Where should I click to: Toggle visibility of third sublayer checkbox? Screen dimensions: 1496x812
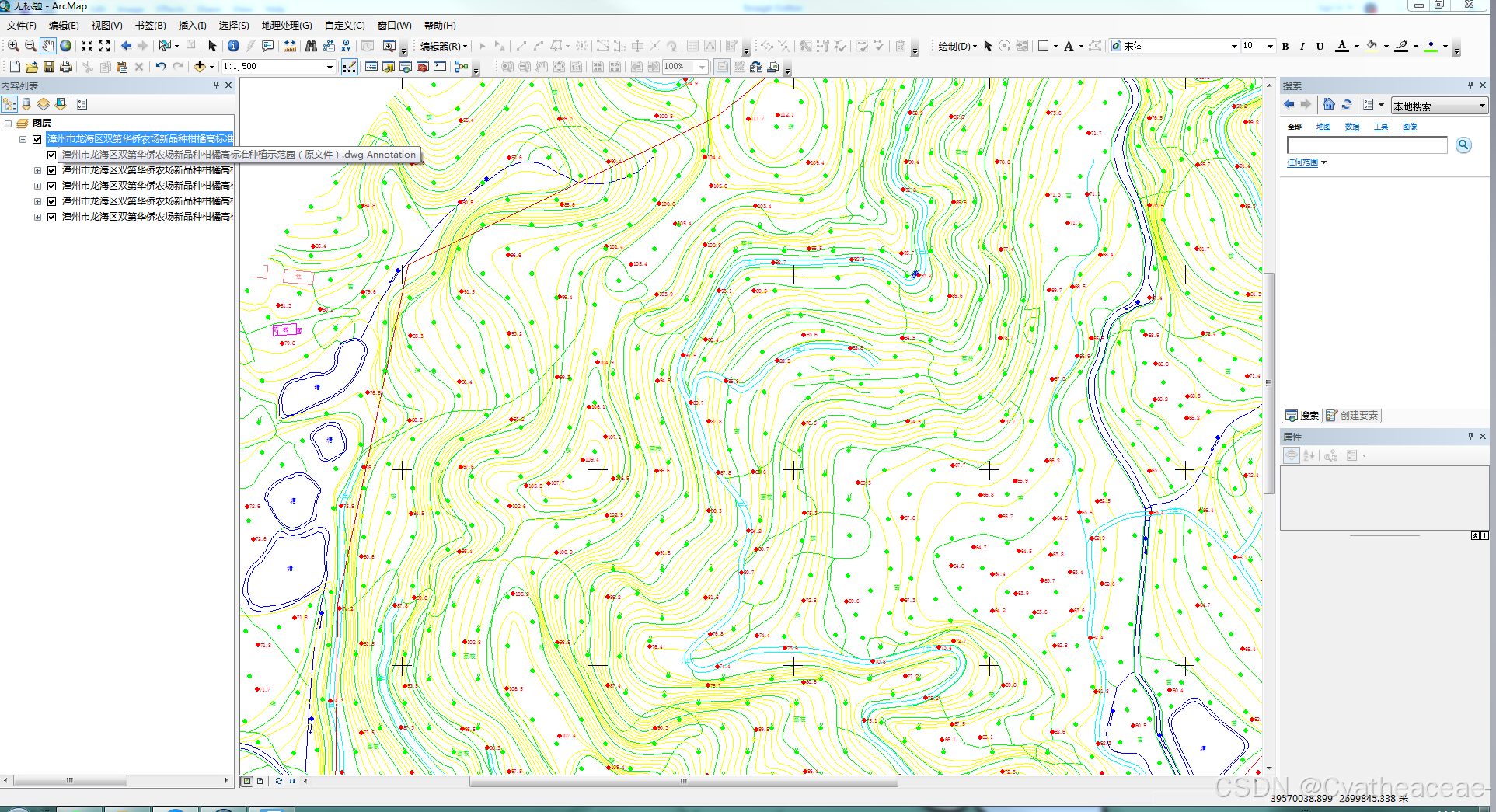pos(52,186)
